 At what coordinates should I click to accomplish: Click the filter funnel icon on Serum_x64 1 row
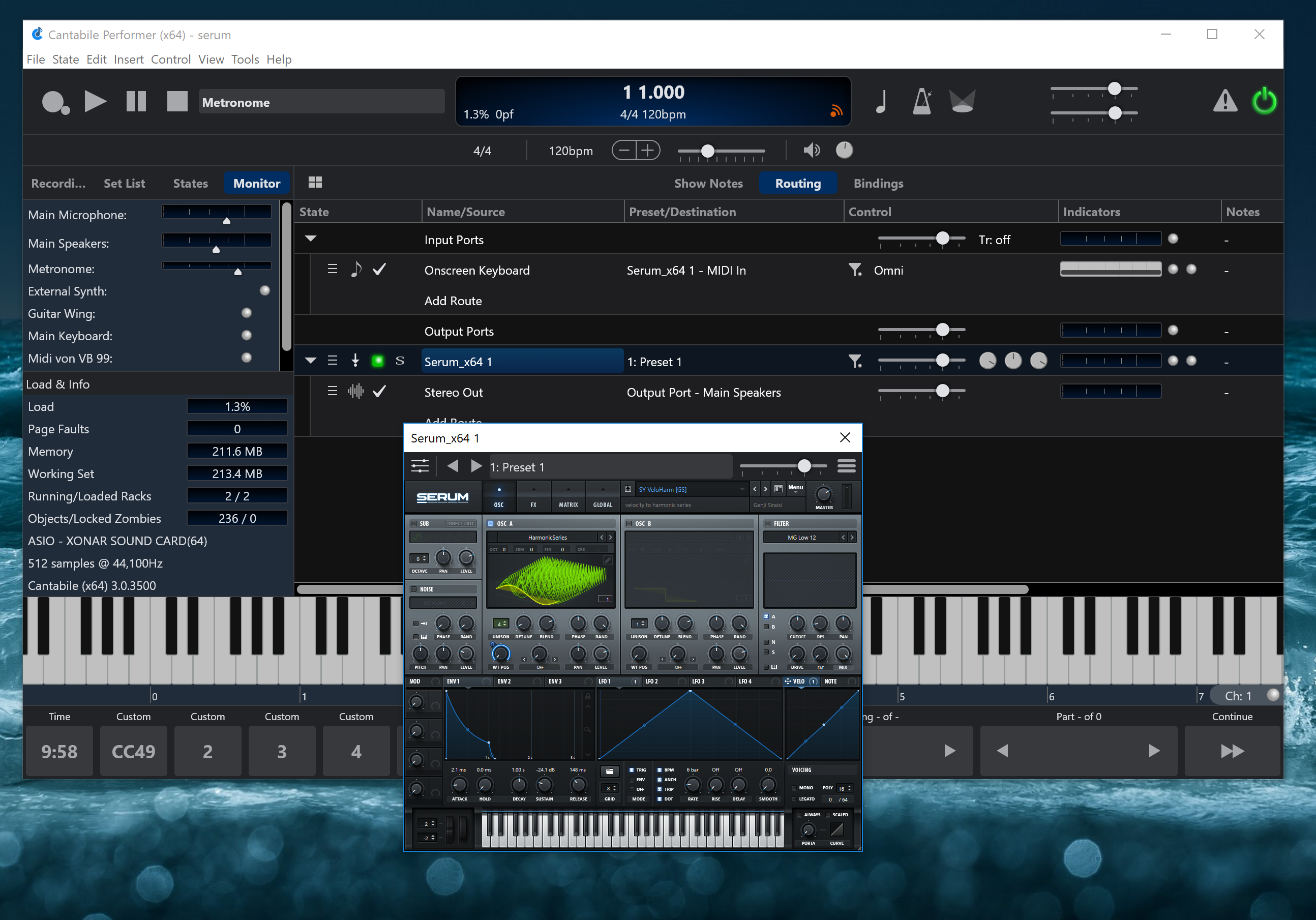(855, 361)
